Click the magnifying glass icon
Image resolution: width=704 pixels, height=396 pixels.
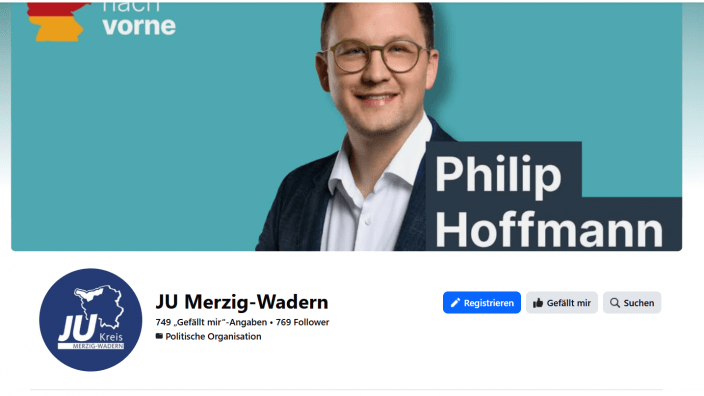pyautogui.click(x=615, y=303)
